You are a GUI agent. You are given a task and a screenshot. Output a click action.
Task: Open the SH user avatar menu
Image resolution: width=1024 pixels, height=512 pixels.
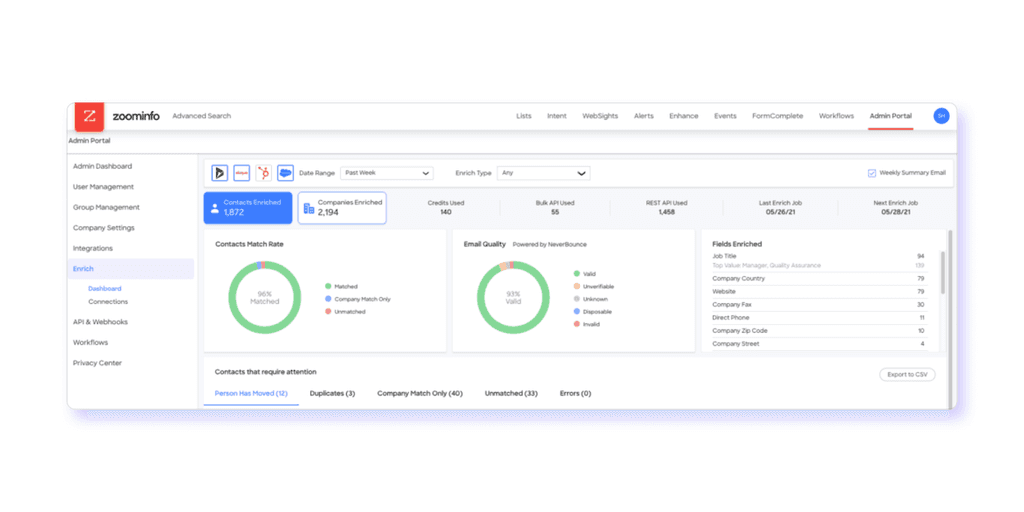point(941,116)
